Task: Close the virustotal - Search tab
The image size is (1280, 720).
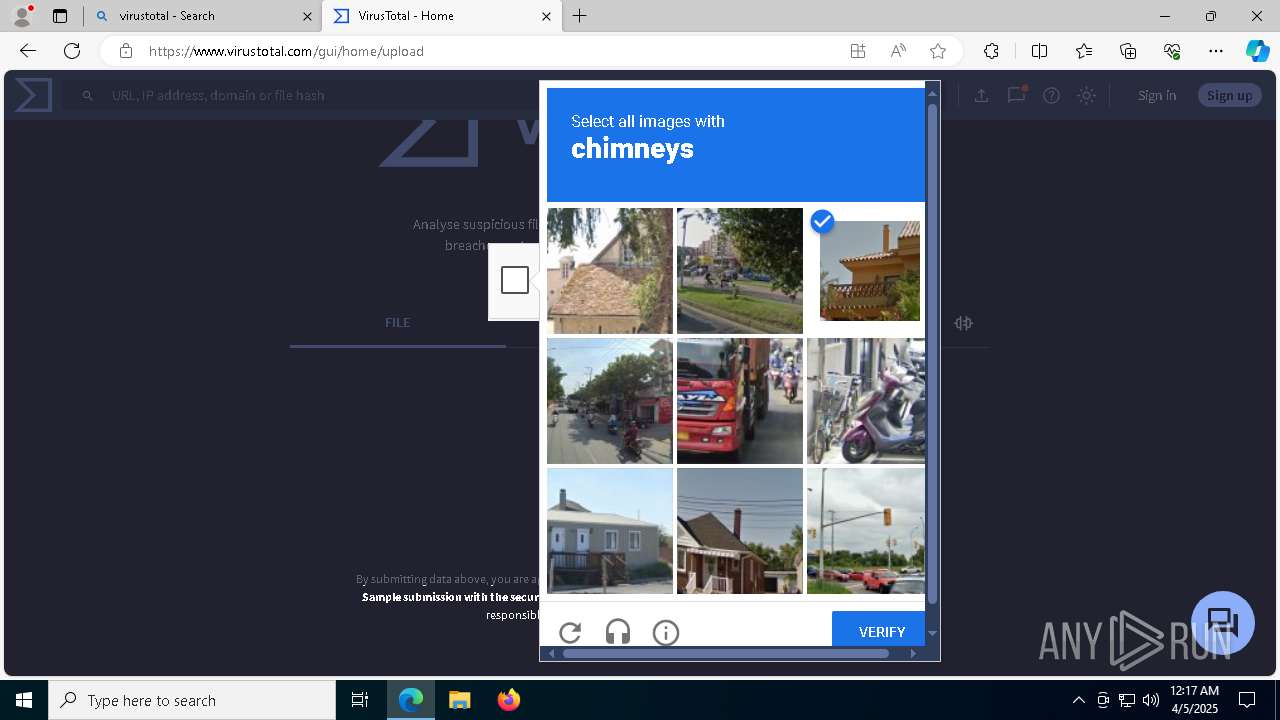Action: click(307, 16)
